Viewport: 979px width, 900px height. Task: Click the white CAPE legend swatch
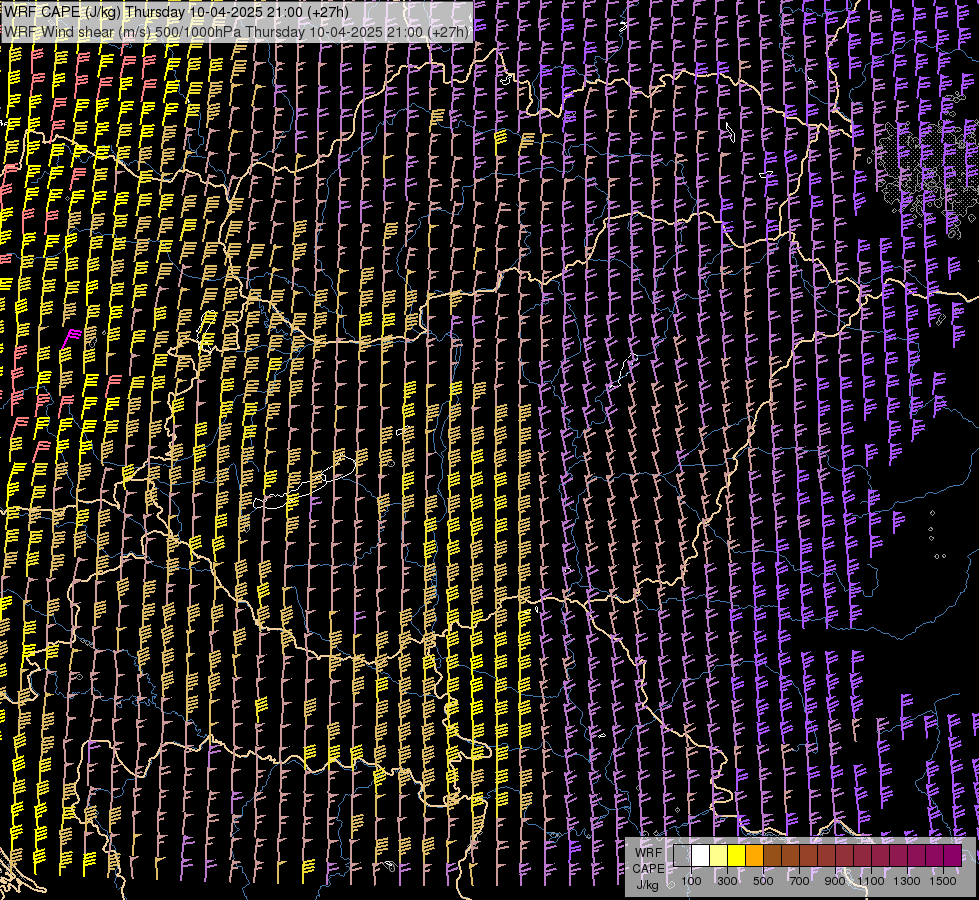[701, 855]
